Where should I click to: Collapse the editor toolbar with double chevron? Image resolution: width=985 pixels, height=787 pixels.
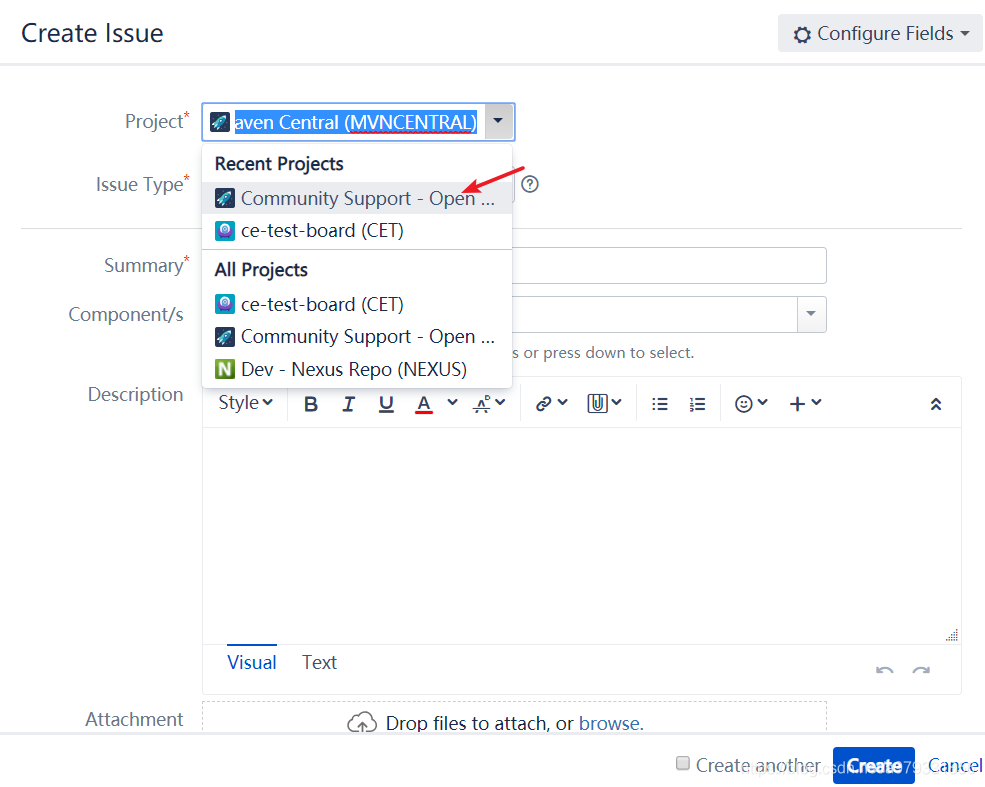coord(935,404)
